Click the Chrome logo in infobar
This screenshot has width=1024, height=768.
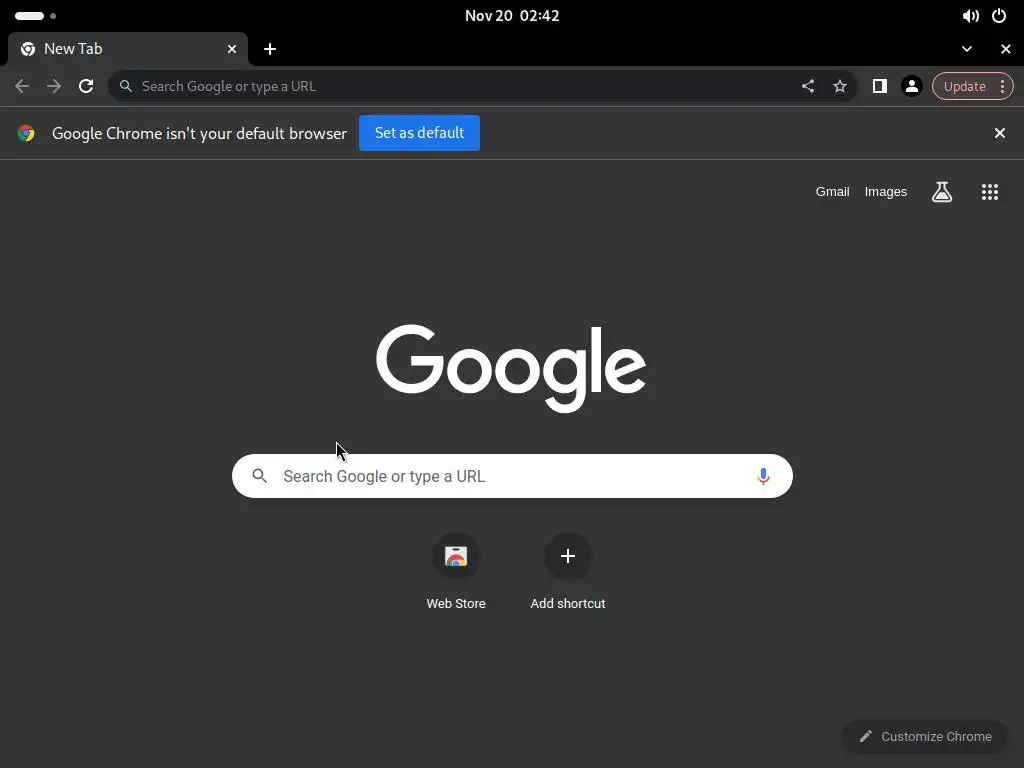click(x=26, y=133)
